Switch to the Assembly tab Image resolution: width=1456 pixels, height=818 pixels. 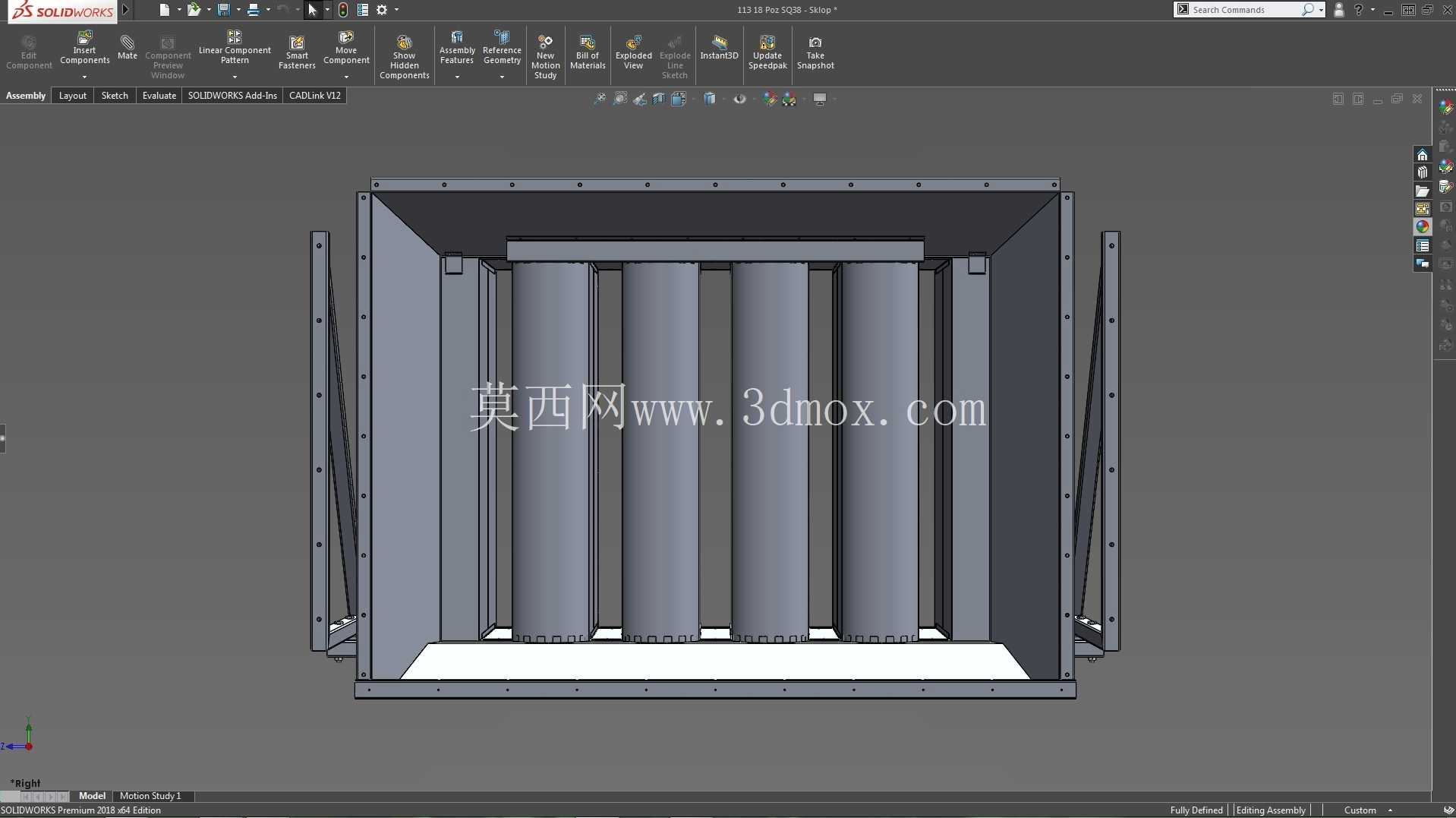point(26,96)
